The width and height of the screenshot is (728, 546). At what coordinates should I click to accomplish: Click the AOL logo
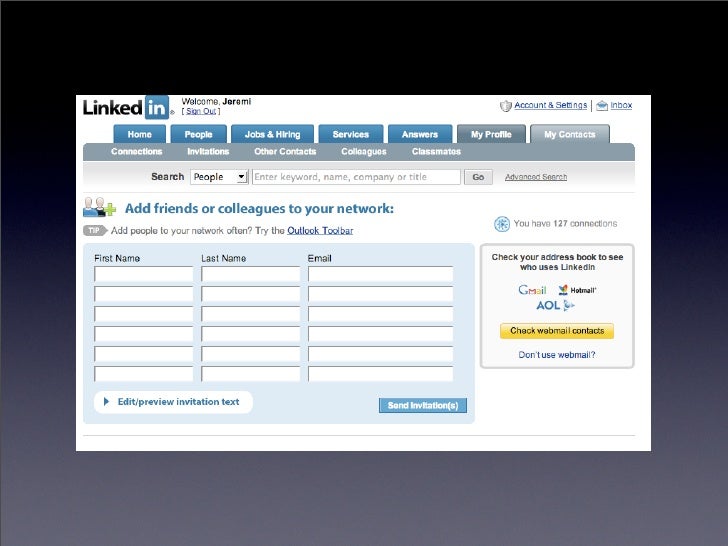click(555, 305)
